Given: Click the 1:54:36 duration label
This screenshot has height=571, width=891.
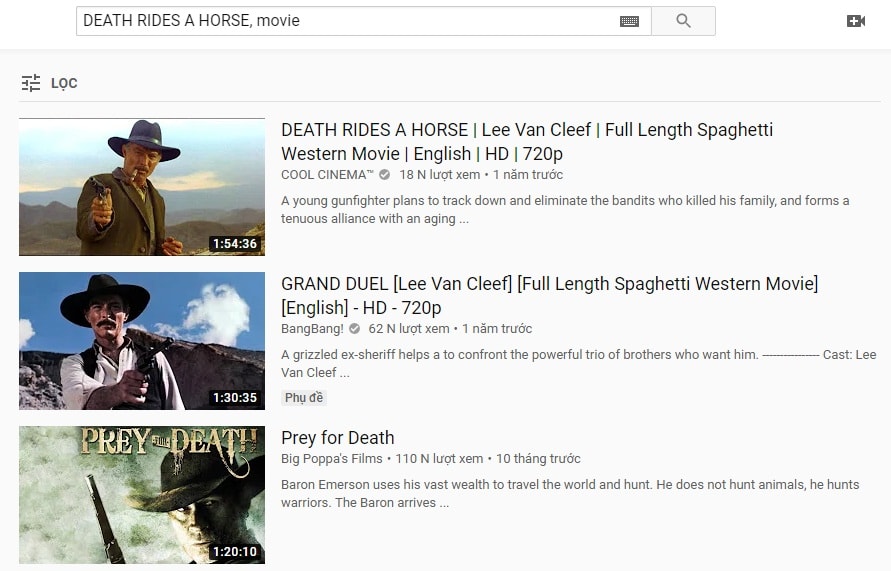Looking at the screenshot, I should [235, 244].
